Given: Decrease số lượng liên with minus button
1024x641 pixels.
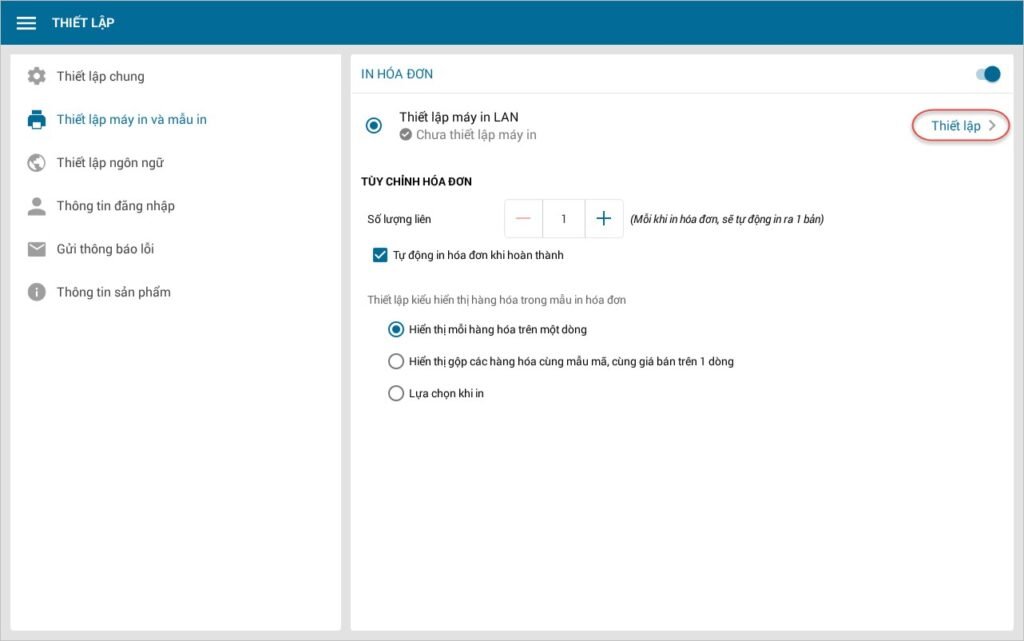Looking at the screenshot, I should tap(523, 219).
